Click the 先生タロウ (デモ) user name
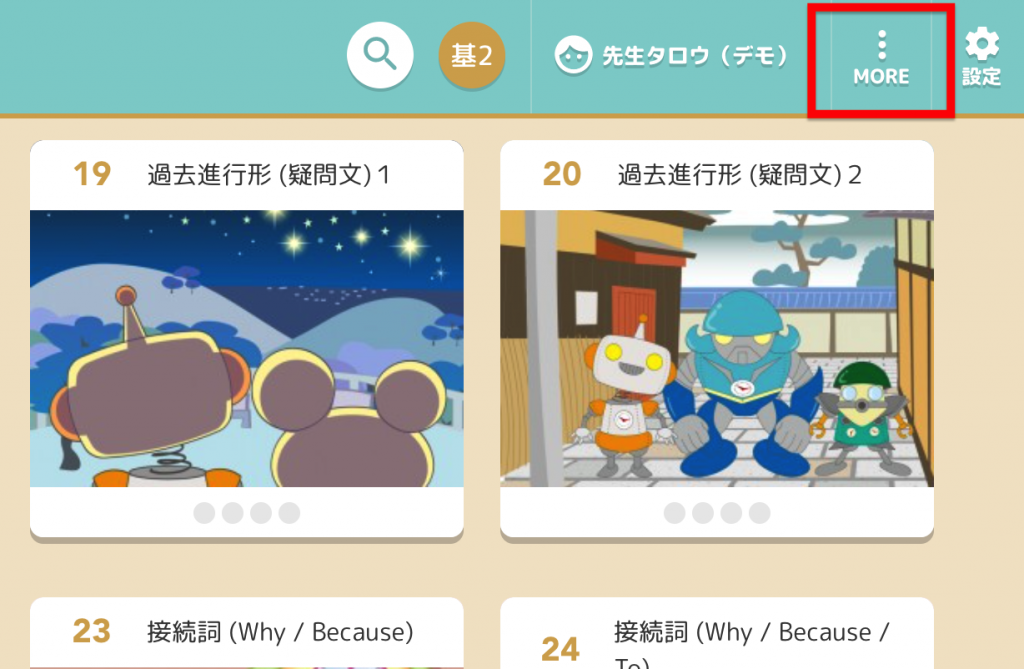1024x669 pixels. point(695,56)
